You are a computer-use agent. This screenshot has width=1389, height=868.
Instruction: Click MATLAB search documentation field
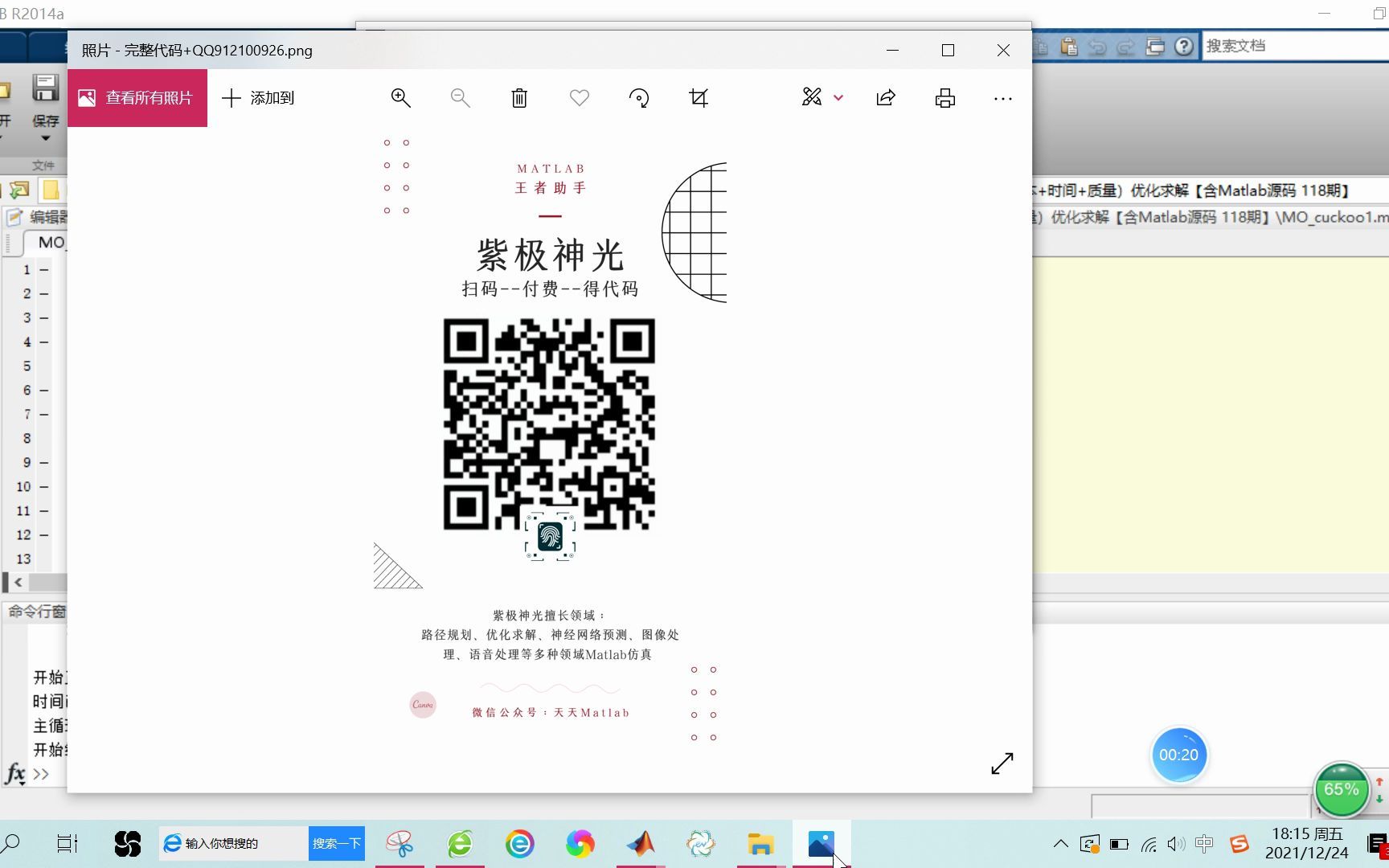tap(1295, 46)
